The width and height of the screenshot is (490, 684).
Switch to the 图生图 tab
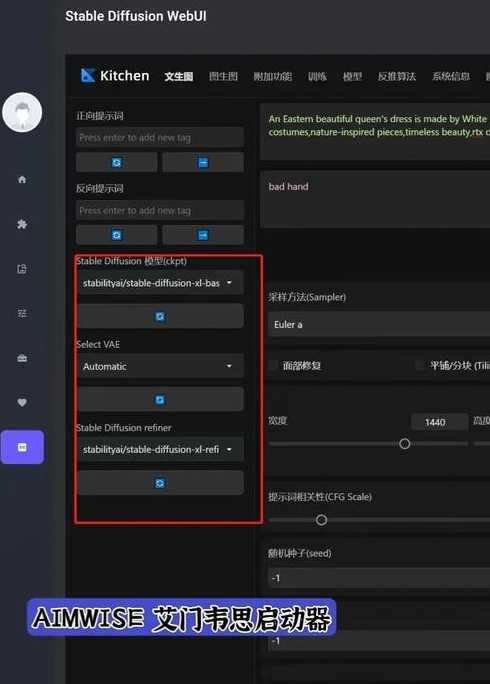pyautogui.click(x=223, y=76)
